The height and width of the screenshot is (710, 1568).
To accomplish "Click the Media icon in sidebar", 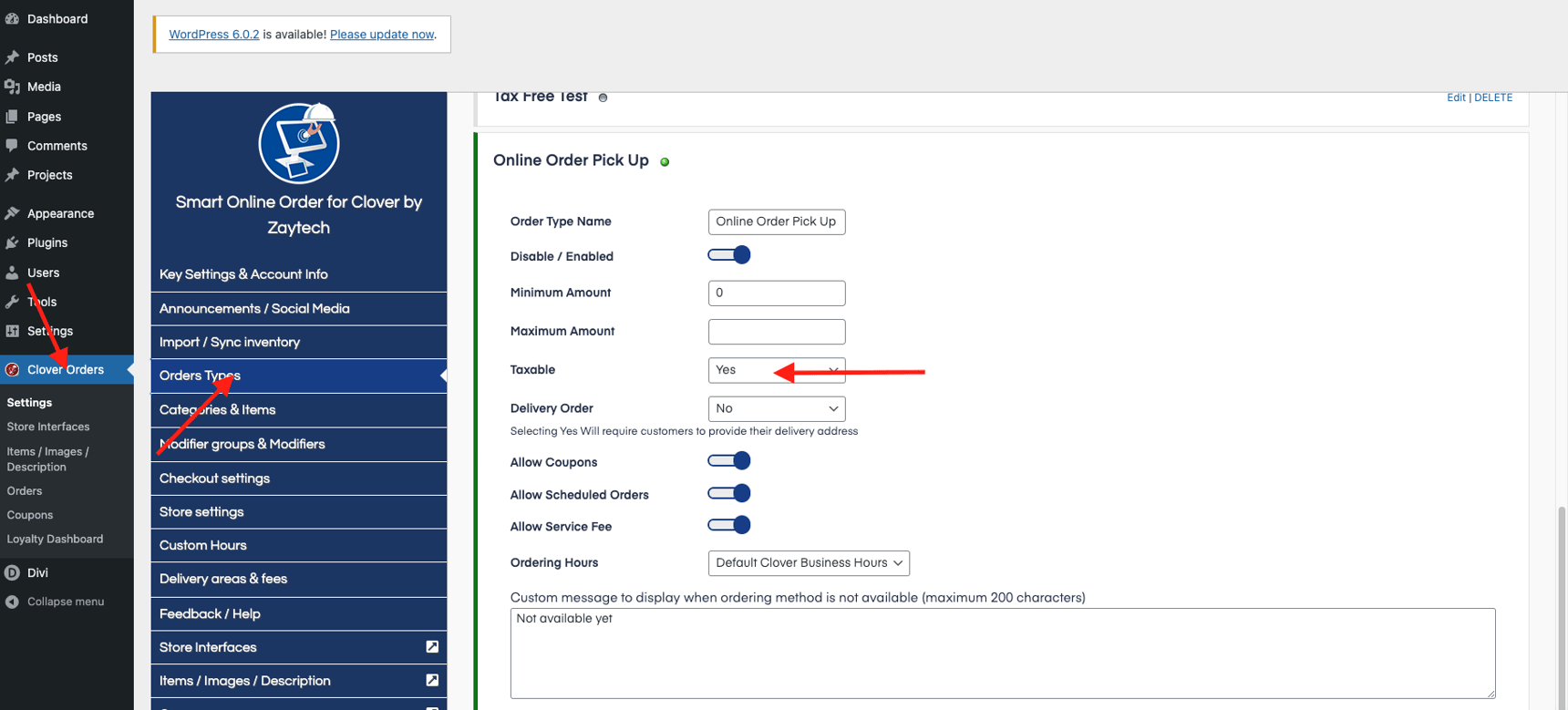I will click(x=12, y=87).
